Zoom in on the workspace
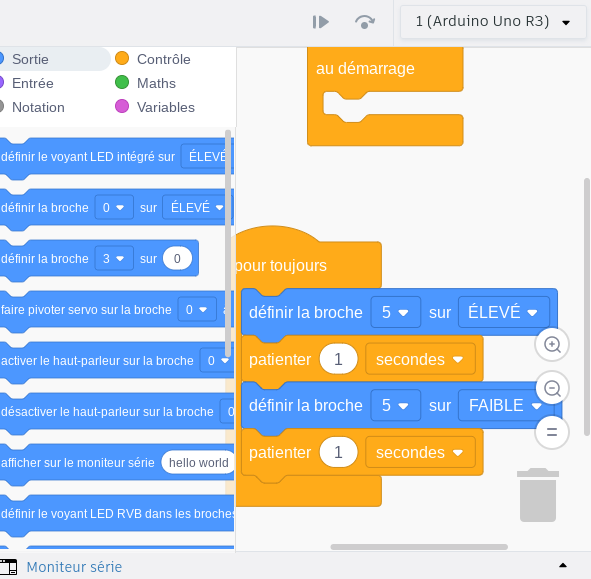Screen dimensions: 591x579 pyautogui.click(x=552, y=345)
